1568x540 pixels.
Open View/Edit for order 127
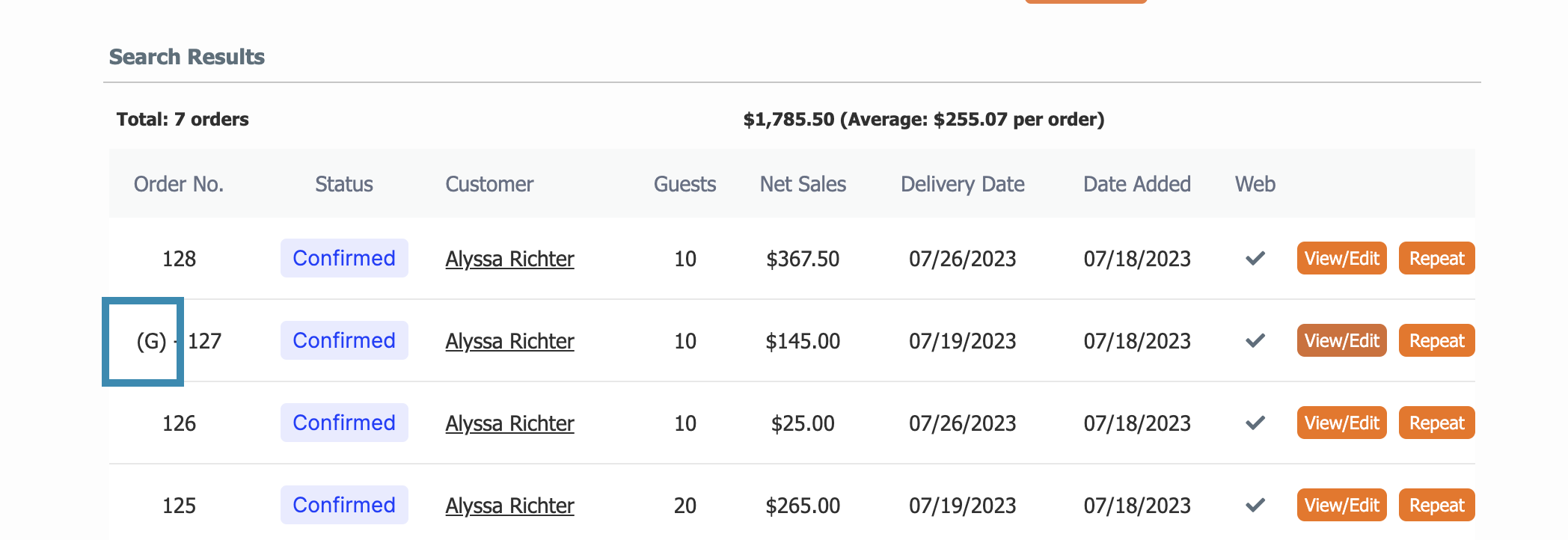click(1342, 340)
